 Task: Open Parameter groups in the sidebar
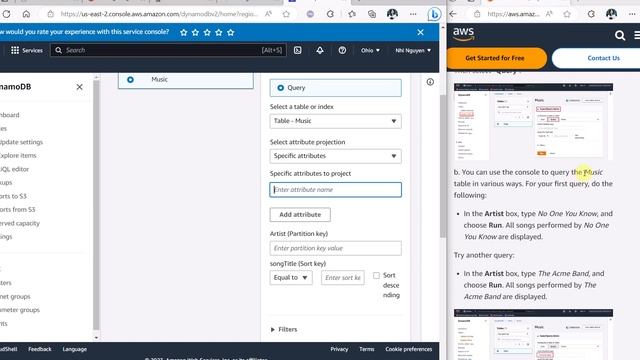[x=20, y=310]
